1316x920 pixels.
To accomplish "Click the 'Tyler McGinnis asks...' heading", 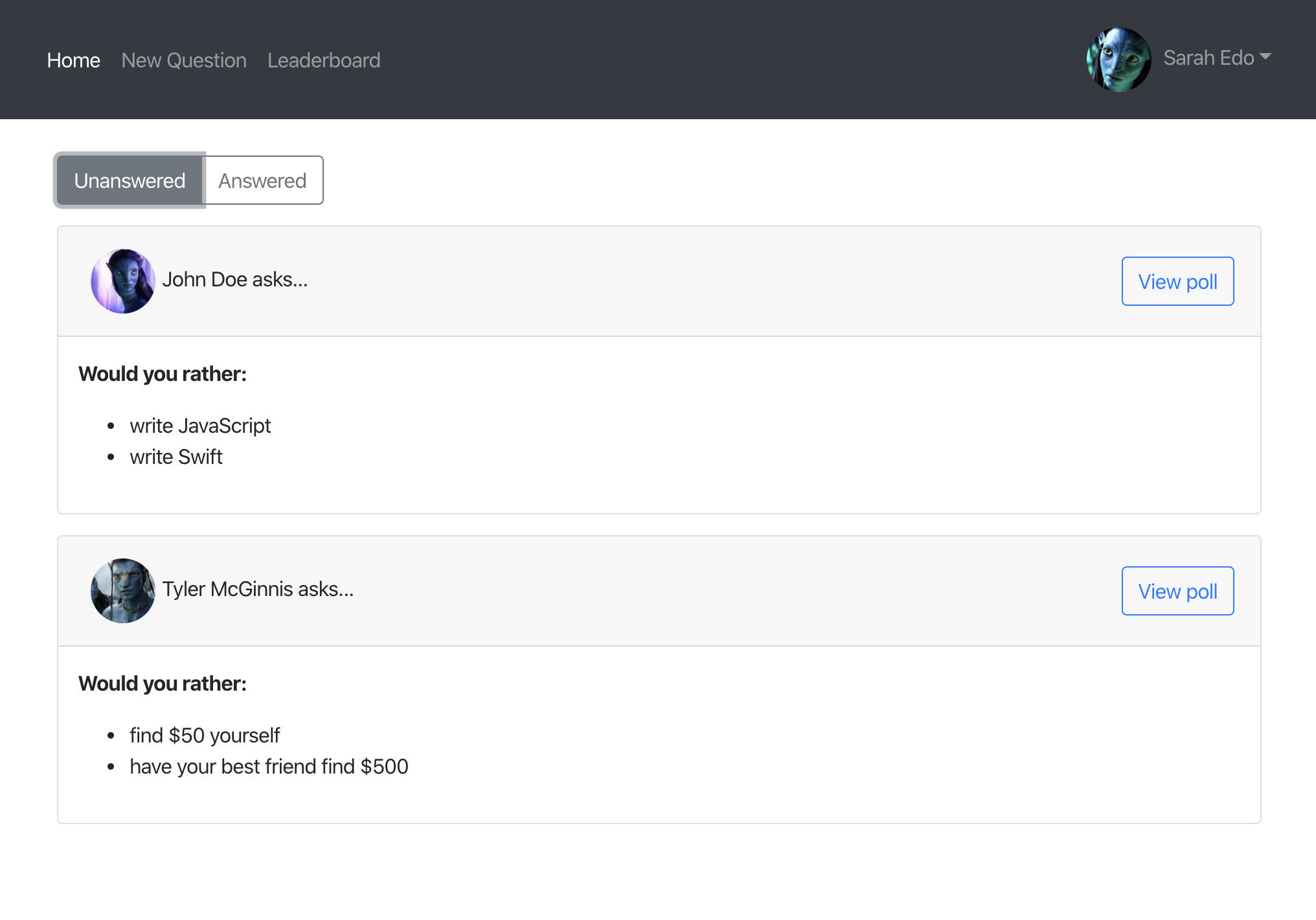I will pyautogui.click(x=258, y=589).
